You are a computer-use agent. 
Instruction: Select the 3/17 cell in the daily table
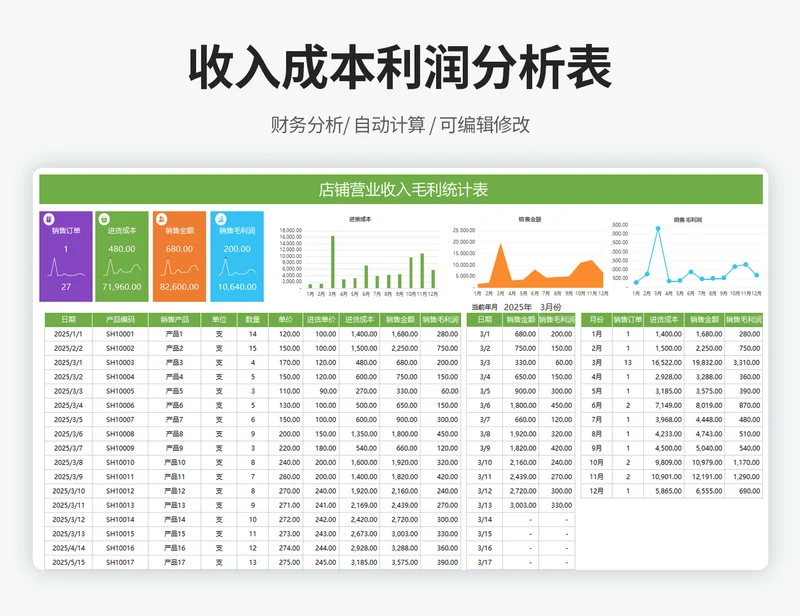[485, 562]
